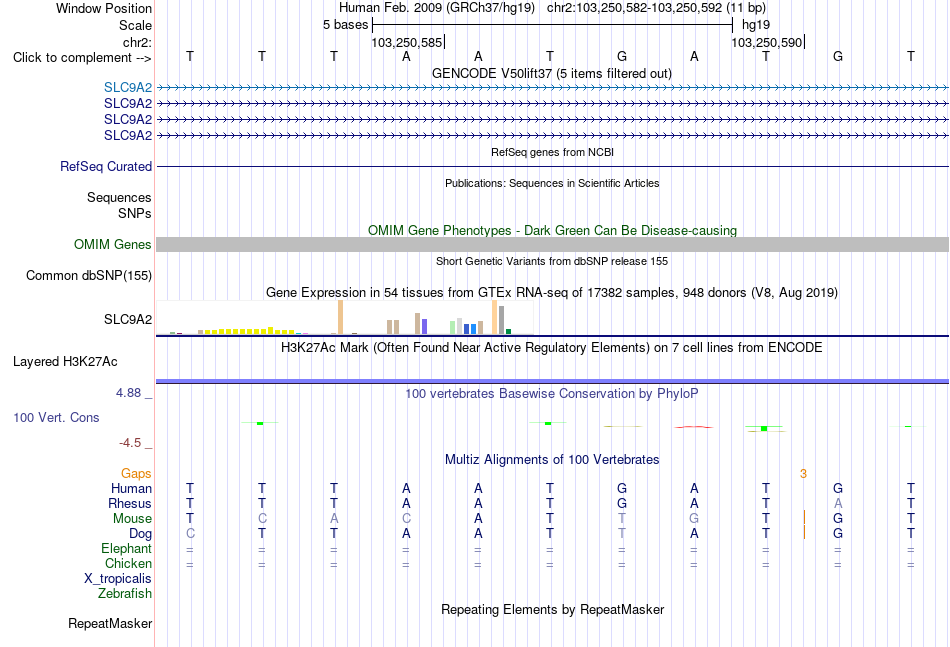Click the 'Gene Expression in 54 tissues from GTEx' title

(552, 293)
